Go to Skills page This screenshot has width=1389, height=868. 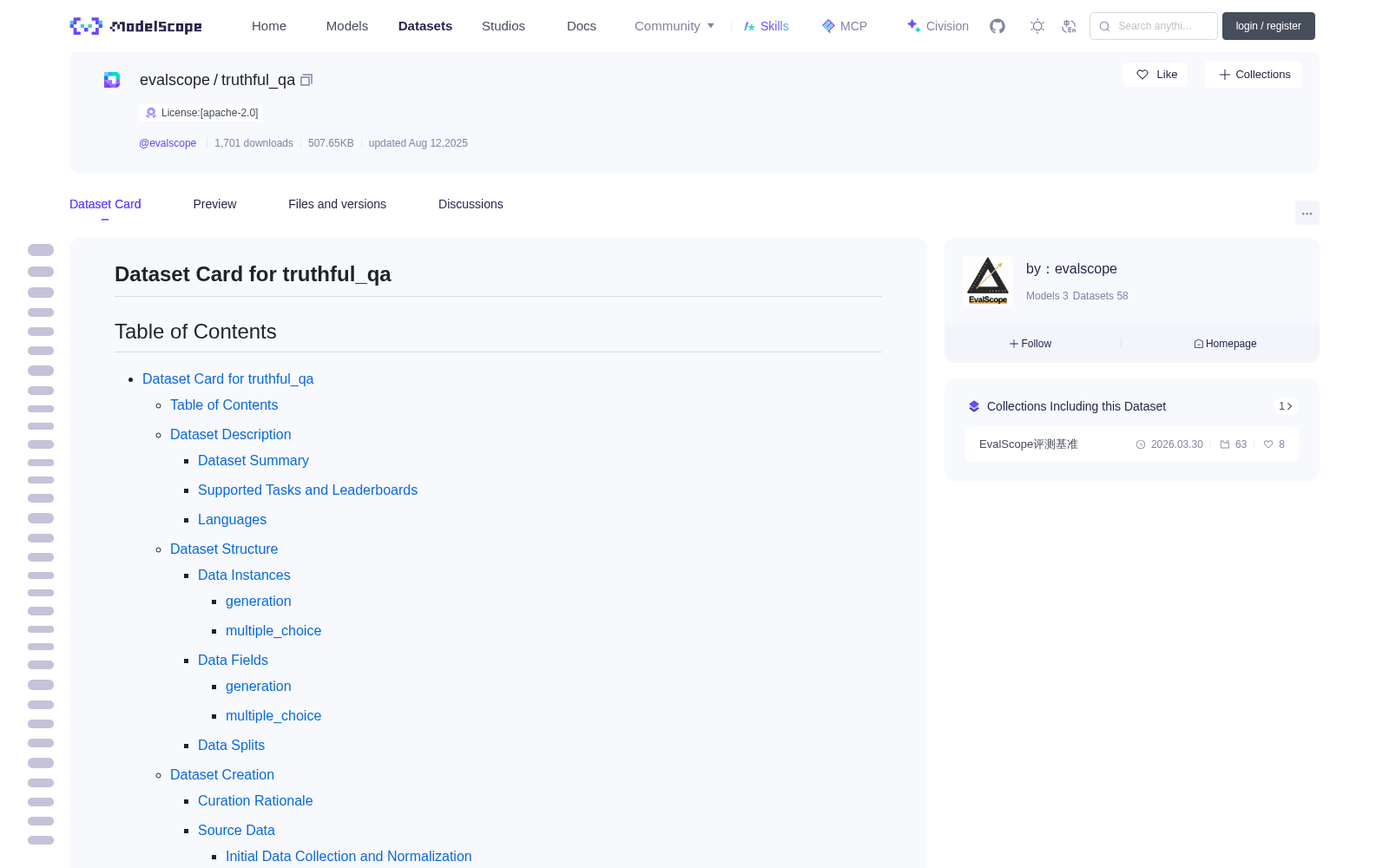[767, 26]
